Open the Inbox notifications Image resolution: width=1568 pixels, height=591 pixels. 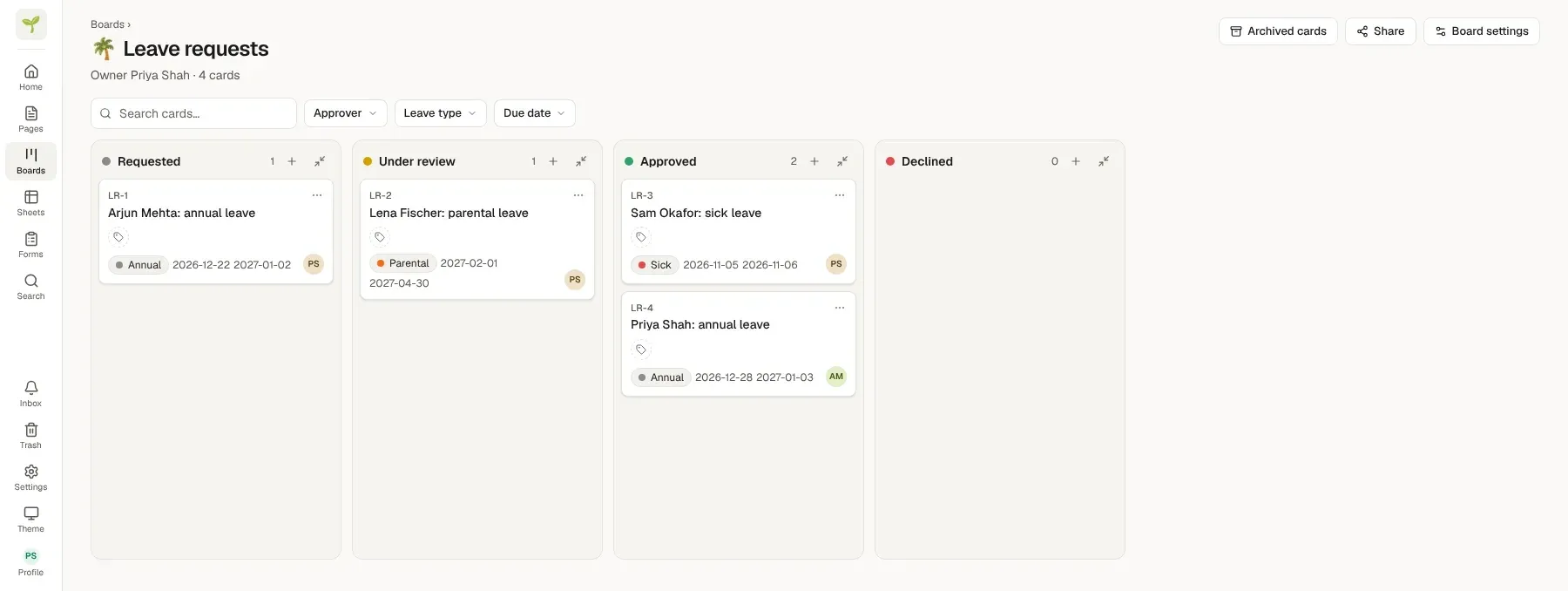31,394
